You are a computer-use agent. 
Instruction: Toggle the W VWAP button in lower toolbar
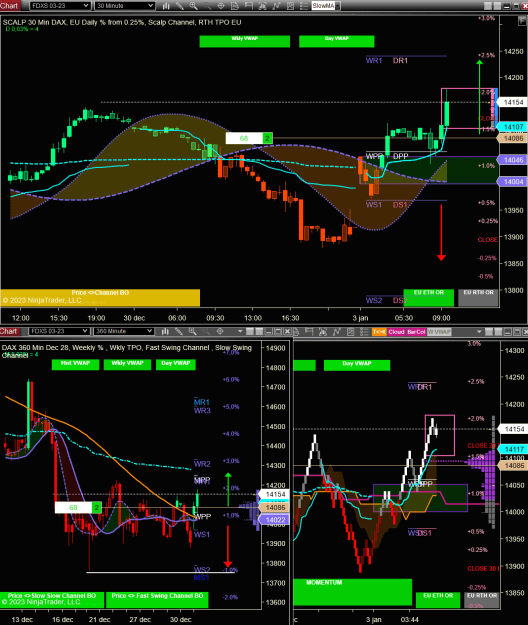(439, 332)
